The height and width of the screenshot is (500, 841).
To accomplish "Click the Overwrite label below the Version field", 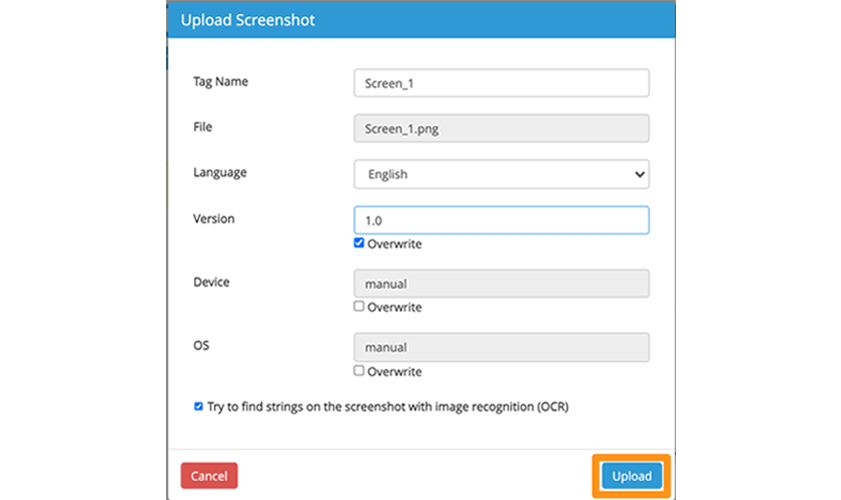I will (x=394, y=244).
